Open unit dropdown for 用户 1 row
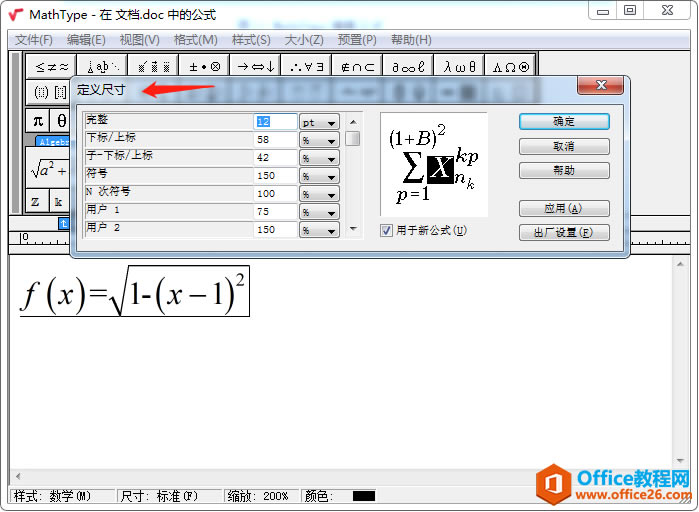Screen dimensions: 699x512 (x=319, y=212)
